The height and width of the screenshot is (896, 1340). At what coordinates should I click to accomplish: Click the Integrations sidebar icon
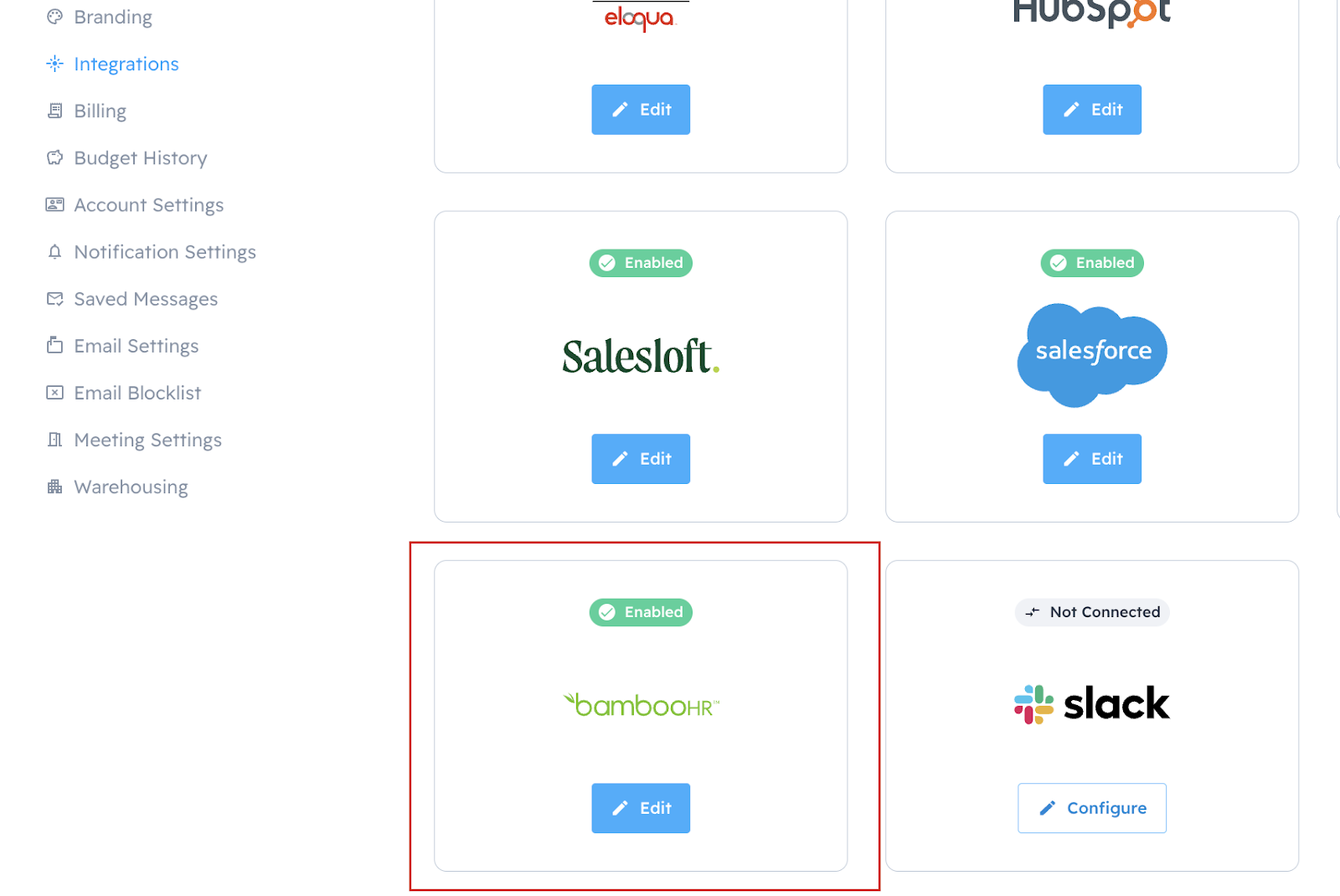54,64
